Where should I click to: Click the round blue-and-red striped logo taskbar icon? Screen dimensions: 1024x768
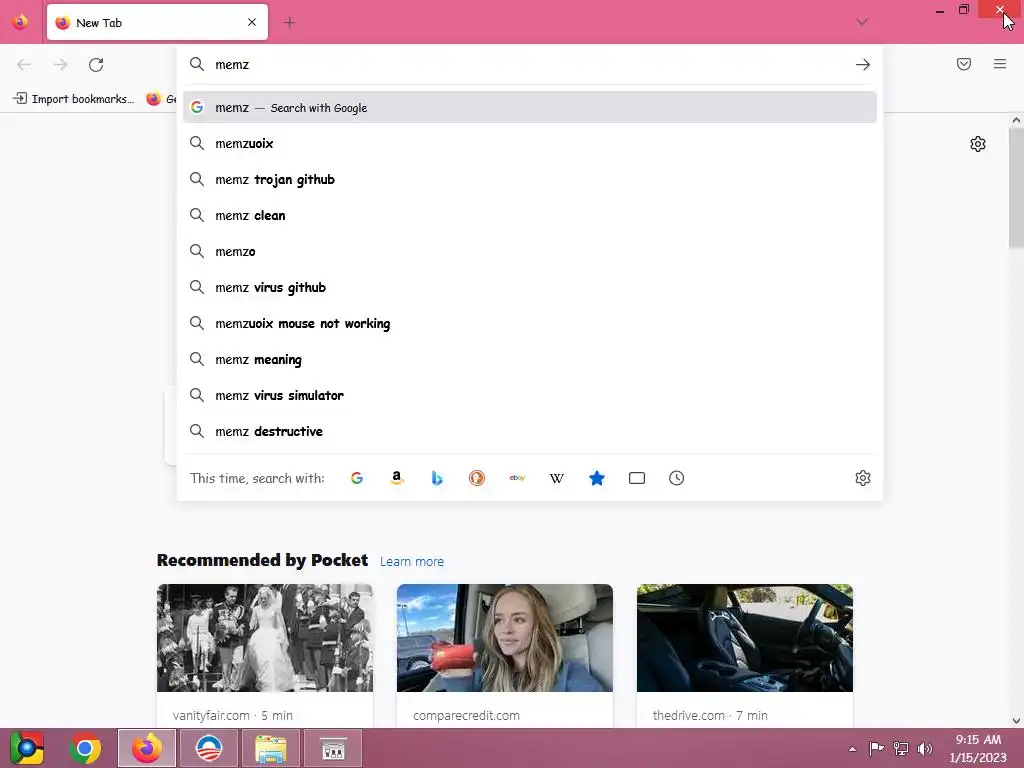(209, 748)
